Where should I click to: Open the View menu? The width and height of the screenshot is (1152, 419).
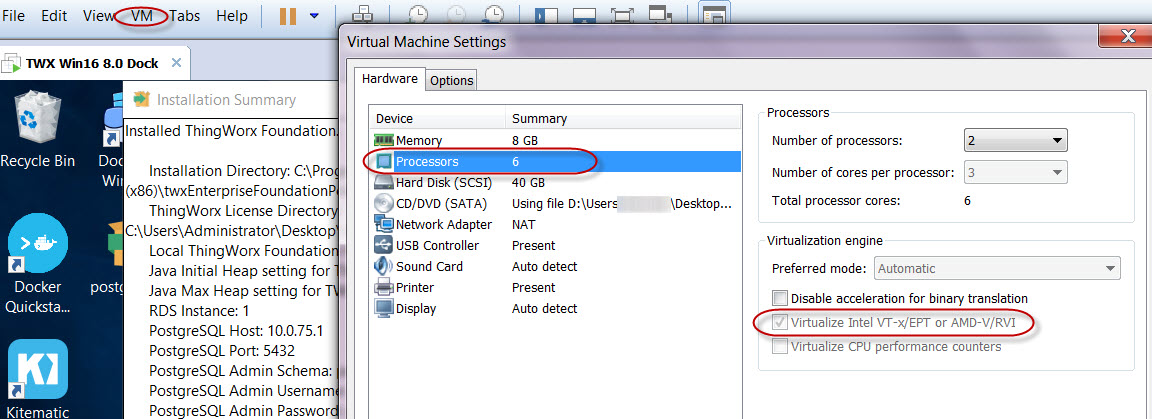(x=98, y=15)
